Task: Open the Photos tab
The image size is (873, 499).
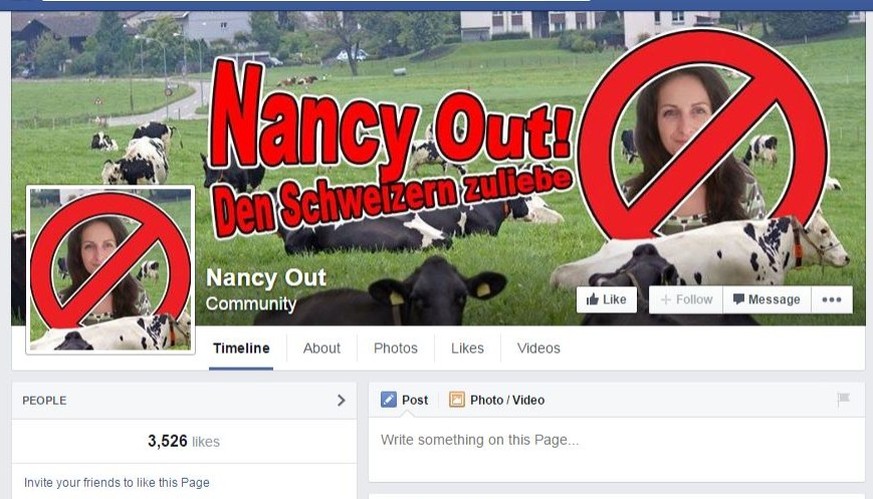Action: (x=395, y=349)
